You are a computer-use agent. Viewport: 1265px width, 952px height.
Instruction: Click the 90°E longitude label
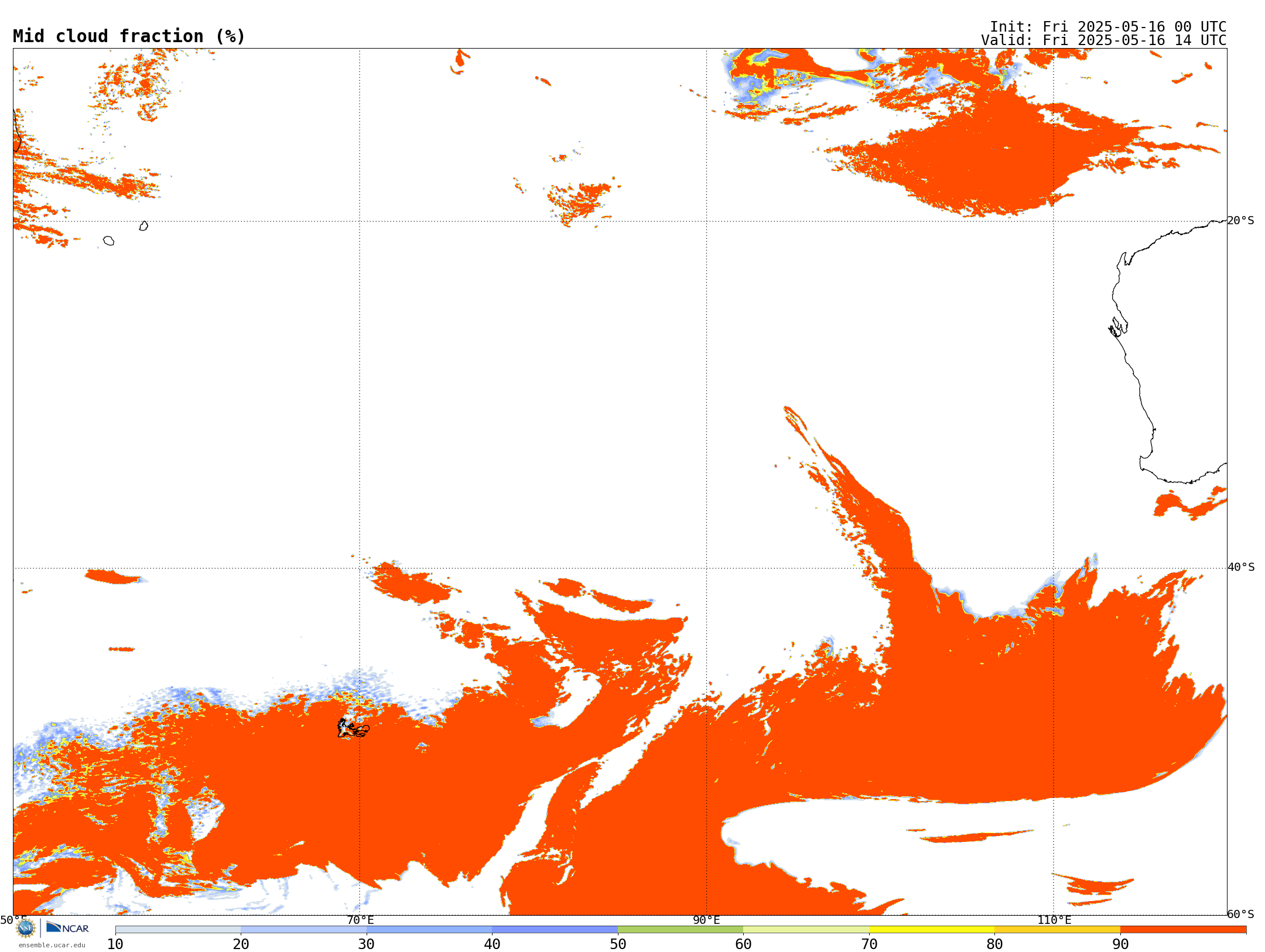tap(706, 920)
